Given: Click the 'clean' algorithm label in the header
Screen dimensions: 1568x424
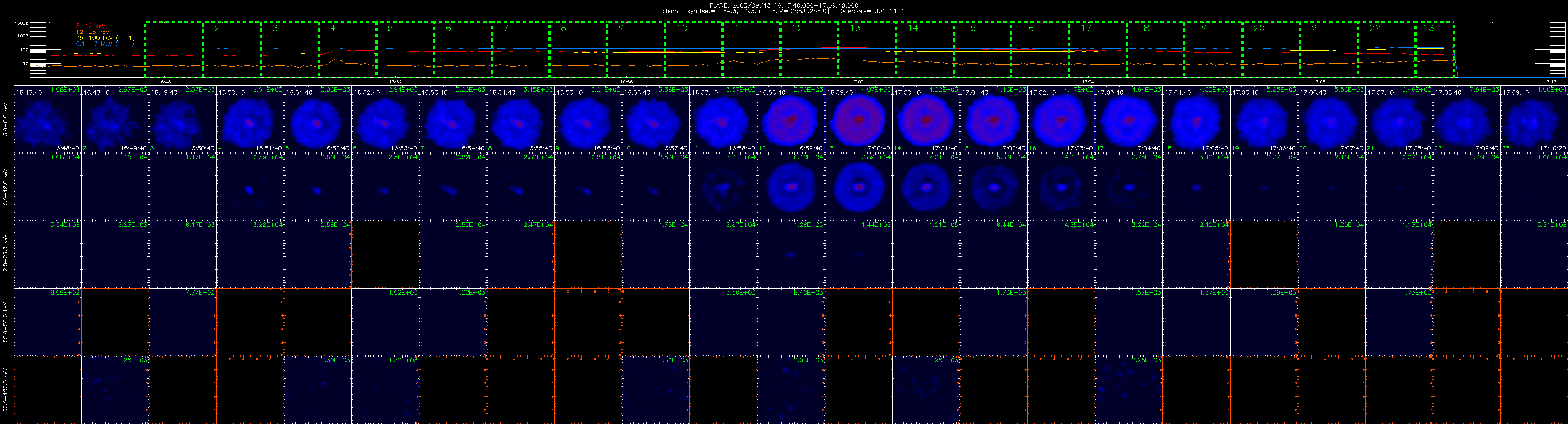Looking at the screenshot, I should (x=670, y=11).
